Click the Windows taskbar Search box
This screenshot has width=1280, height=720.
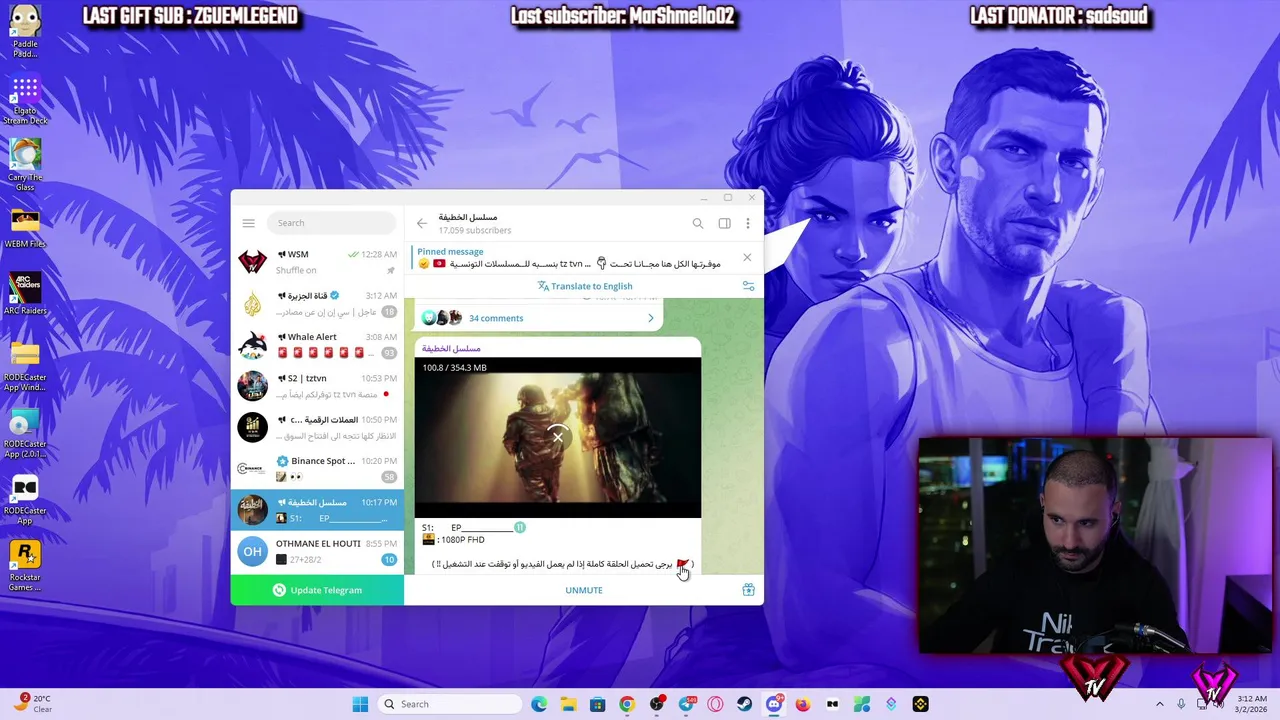[452, 704]
